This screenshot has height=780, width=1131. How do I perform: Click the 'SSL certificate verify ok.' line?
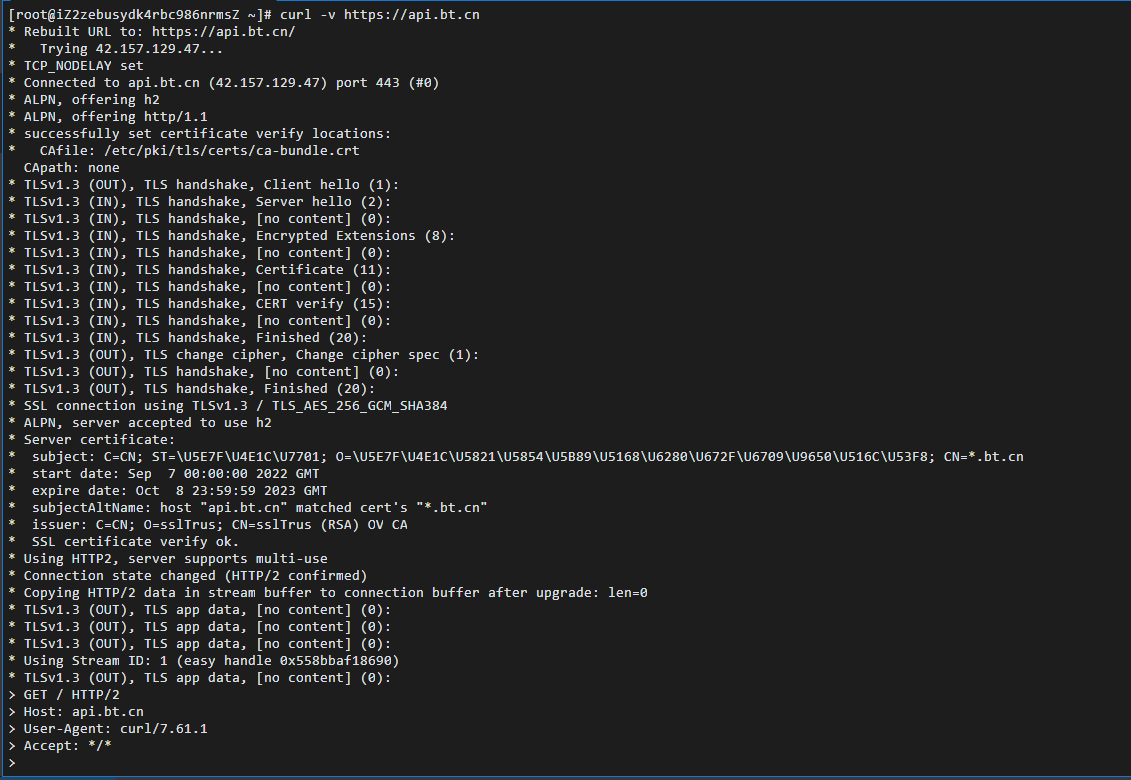pyautogui.click(x=135, y=542)
